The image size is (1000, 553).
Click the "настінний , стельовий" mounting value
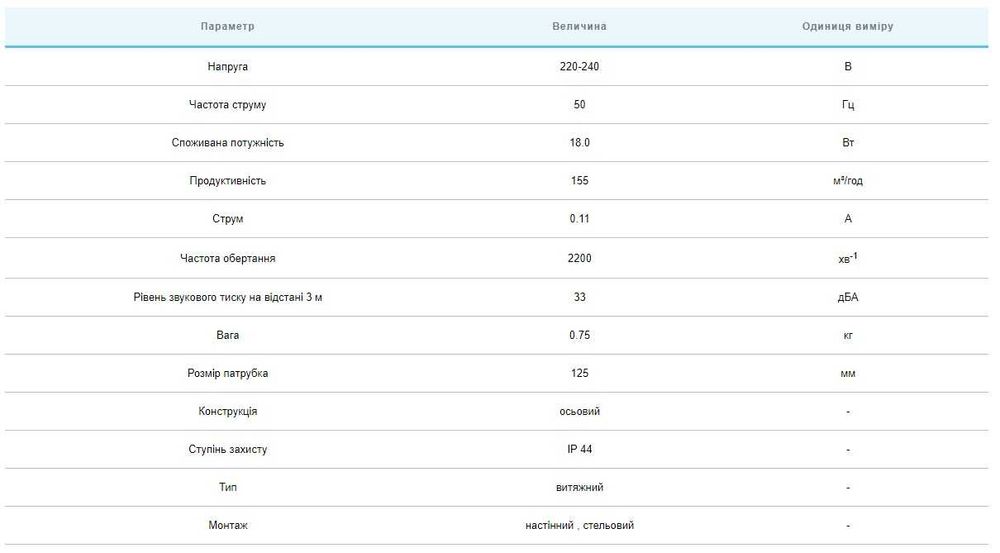point(580,525)
